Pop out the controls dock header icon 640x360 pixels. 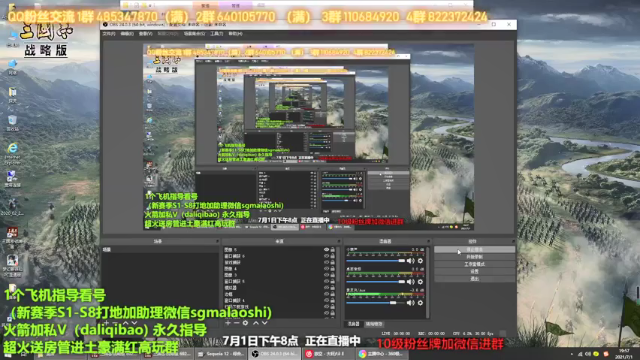tap(513, 242)
